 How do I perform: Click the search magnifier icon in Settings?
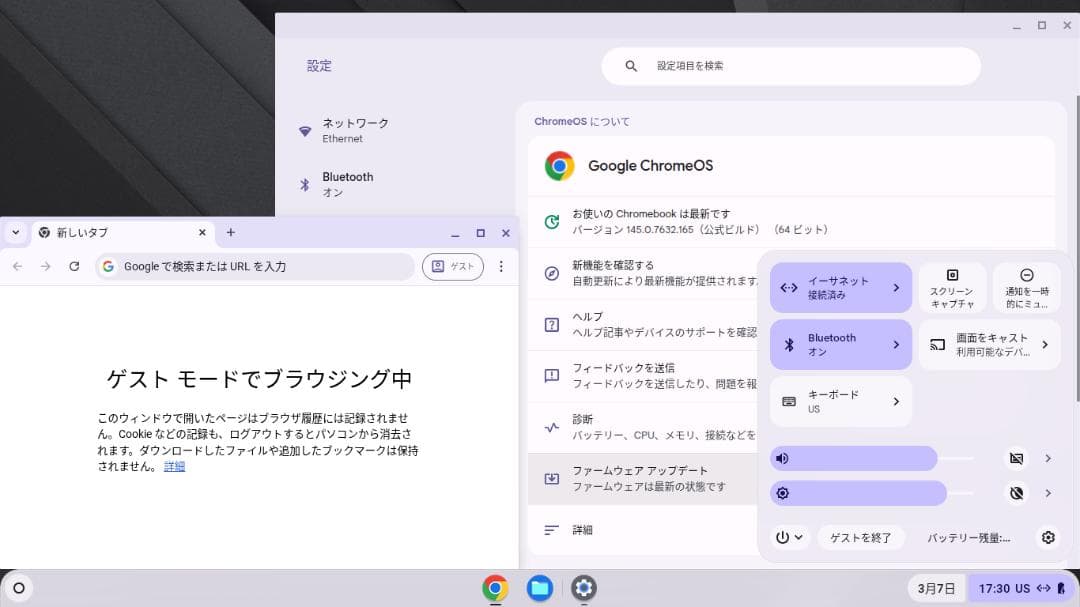click(x=631, y=66)
